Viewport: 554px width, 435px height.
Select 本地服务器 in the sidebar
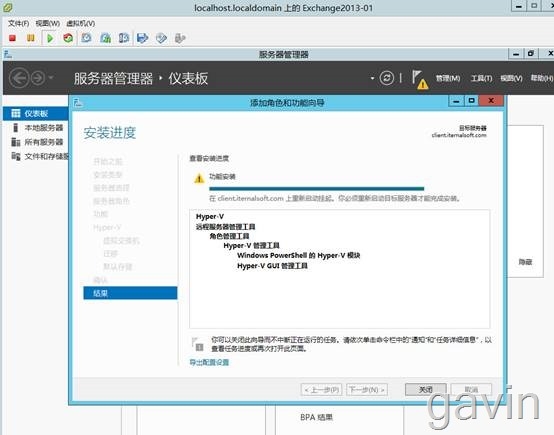click(x=39, y=128)
